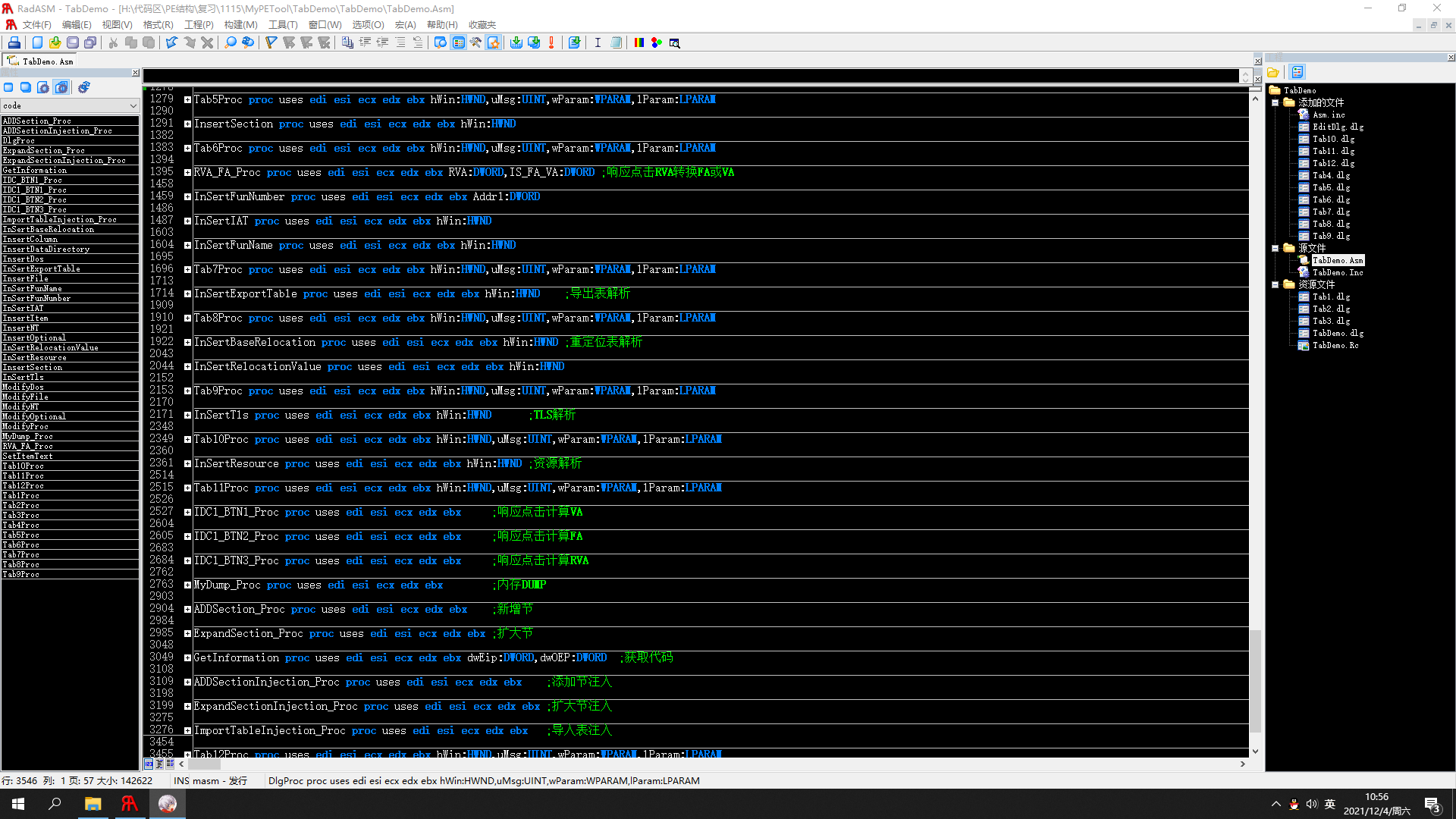Image resolution: width=1456 pixels, height=819 pixels.
Task: Toggle the hammer tools toolbar button
Action: pyautogui.click(x=475, y=42)
